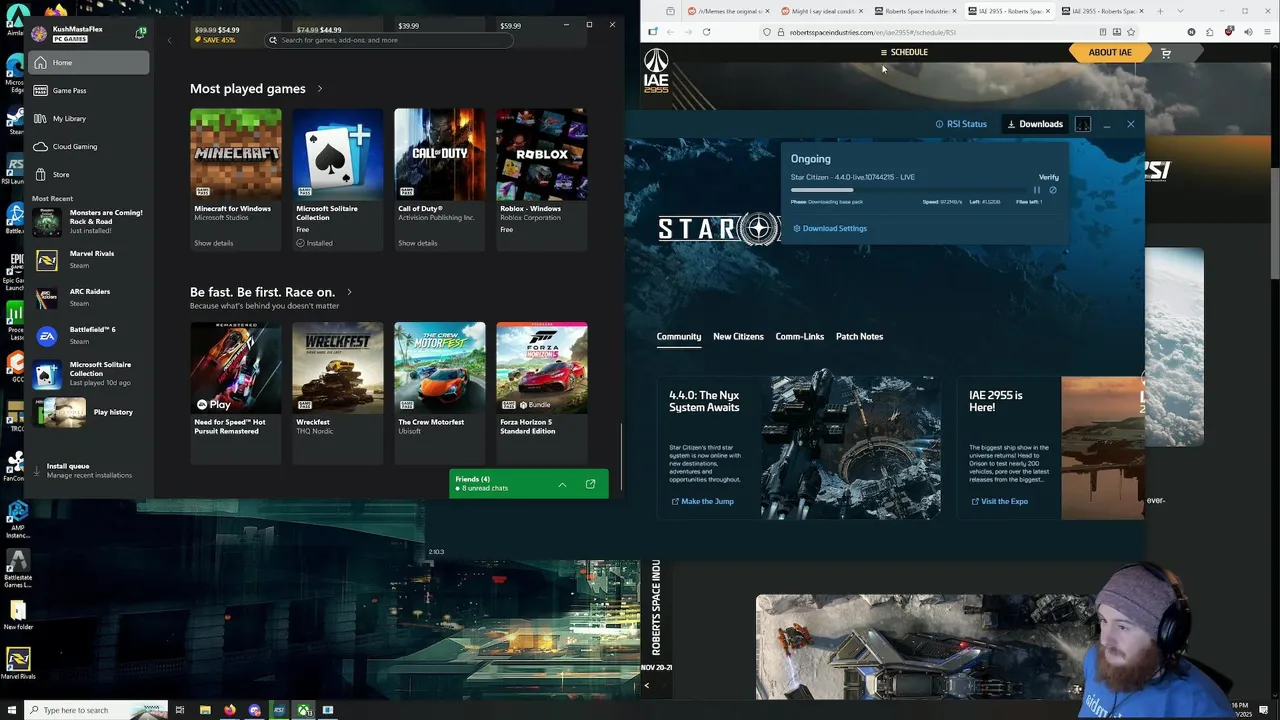1280x720 pixels.
Task: Select Monsters are Coming! Rock & Road
Action: tap(89, 222)
